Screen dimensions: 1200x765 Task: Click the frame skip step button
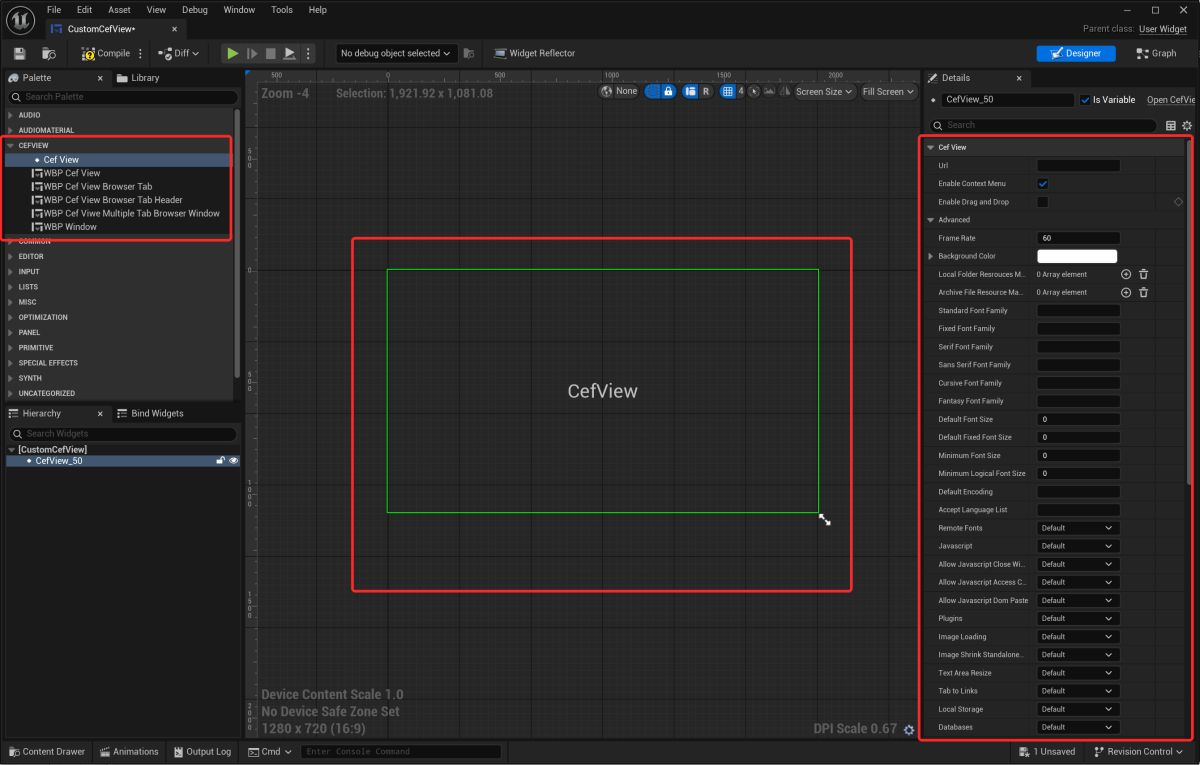click(252, 53)
